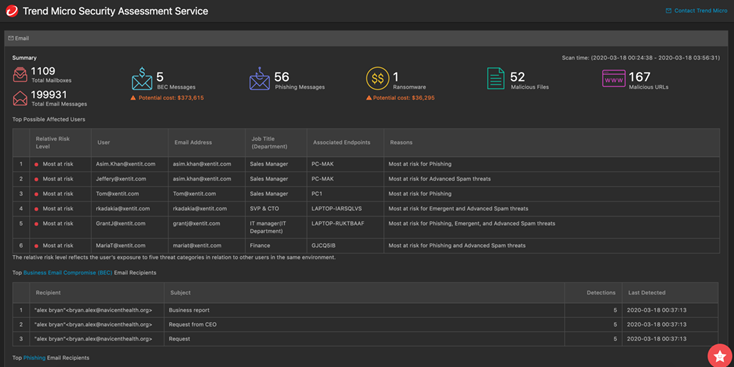This screenshot has width=734, height=367.
Task: Open the Contact Trend Micro link
Action: point(701,11)
